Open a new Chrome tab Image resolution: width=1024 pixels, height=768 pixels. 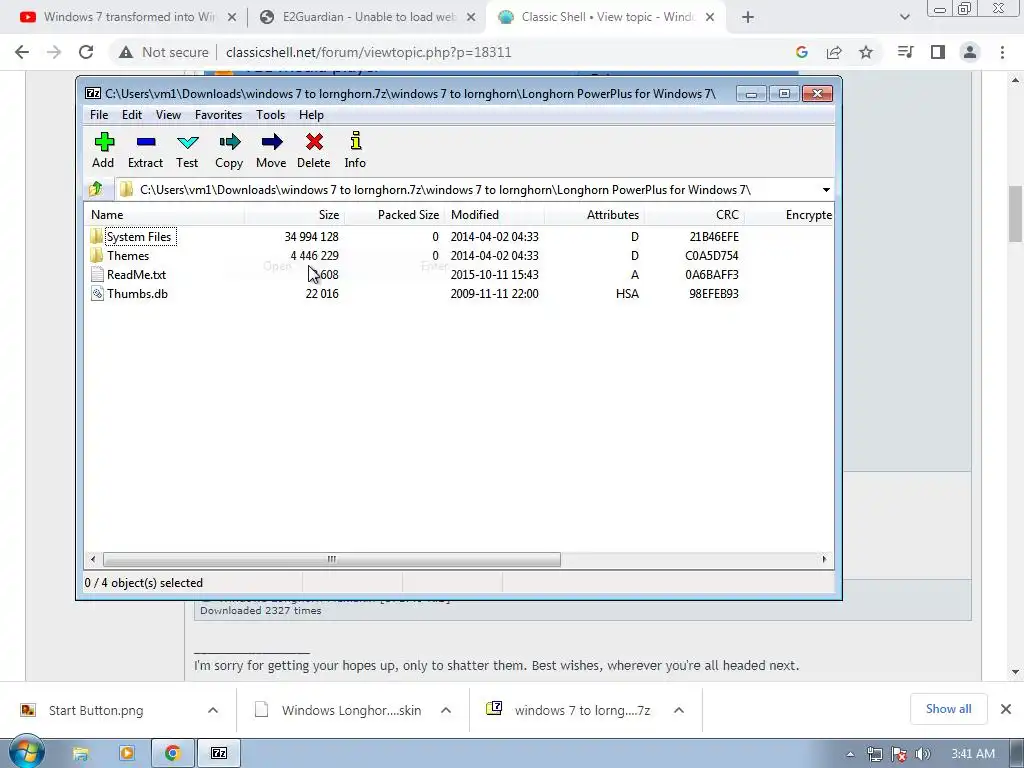(748, 17)
